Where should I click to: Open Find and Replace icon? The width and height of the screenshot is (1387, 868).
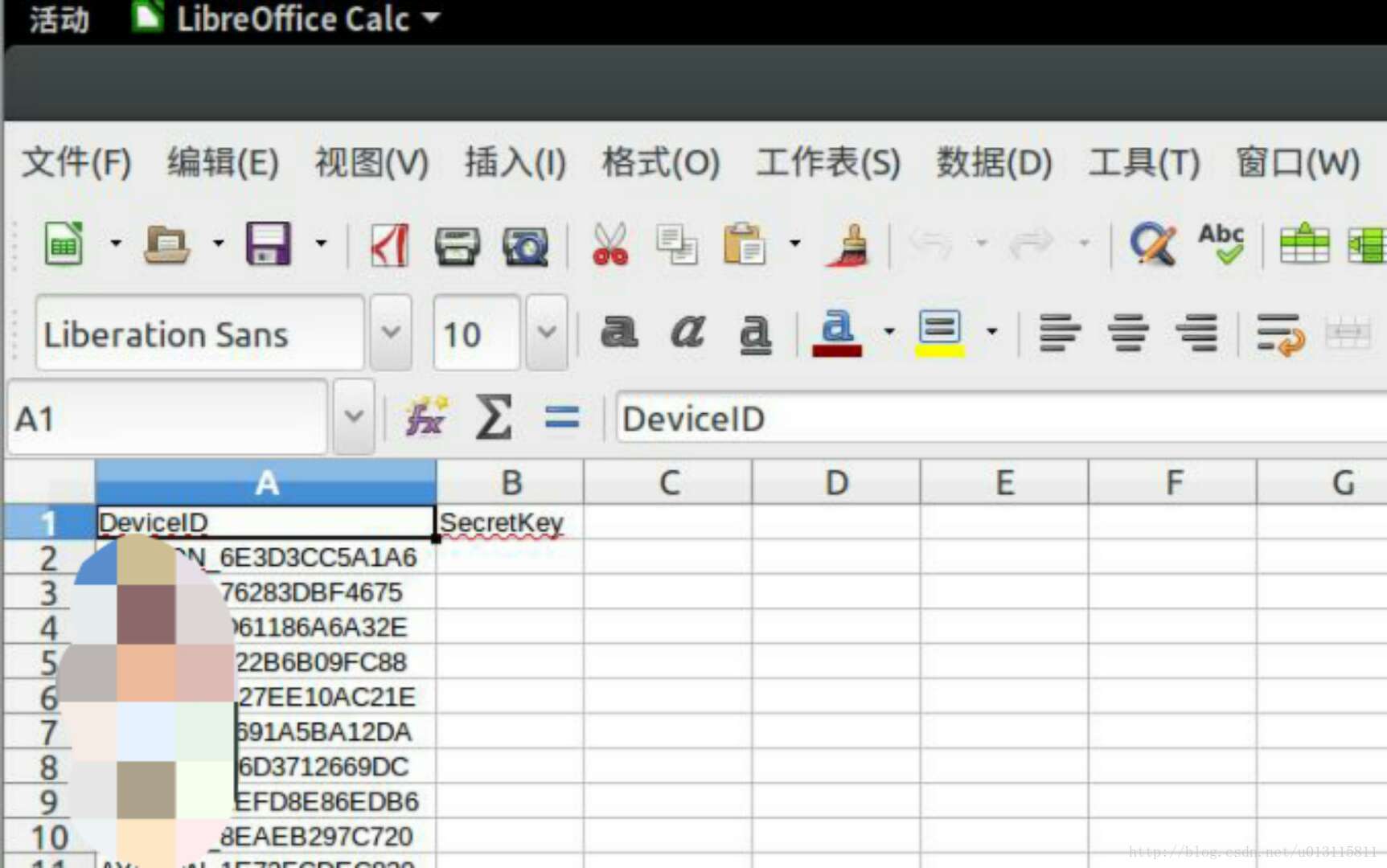[x=1152, y=244]
